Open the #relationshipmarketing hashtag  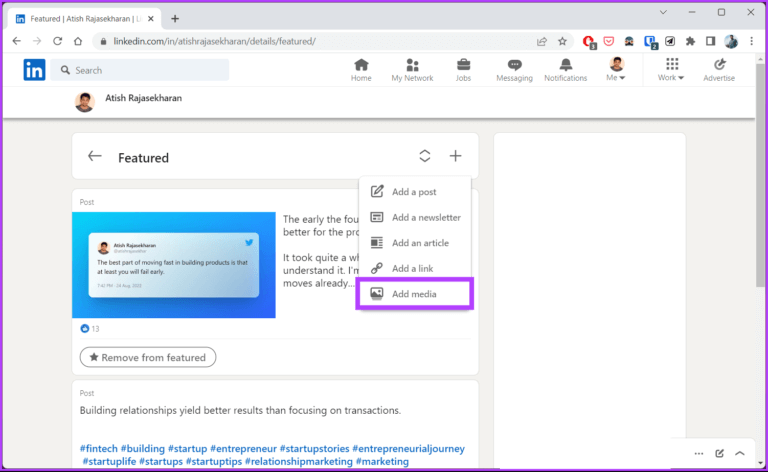click(x=299, y=461)
